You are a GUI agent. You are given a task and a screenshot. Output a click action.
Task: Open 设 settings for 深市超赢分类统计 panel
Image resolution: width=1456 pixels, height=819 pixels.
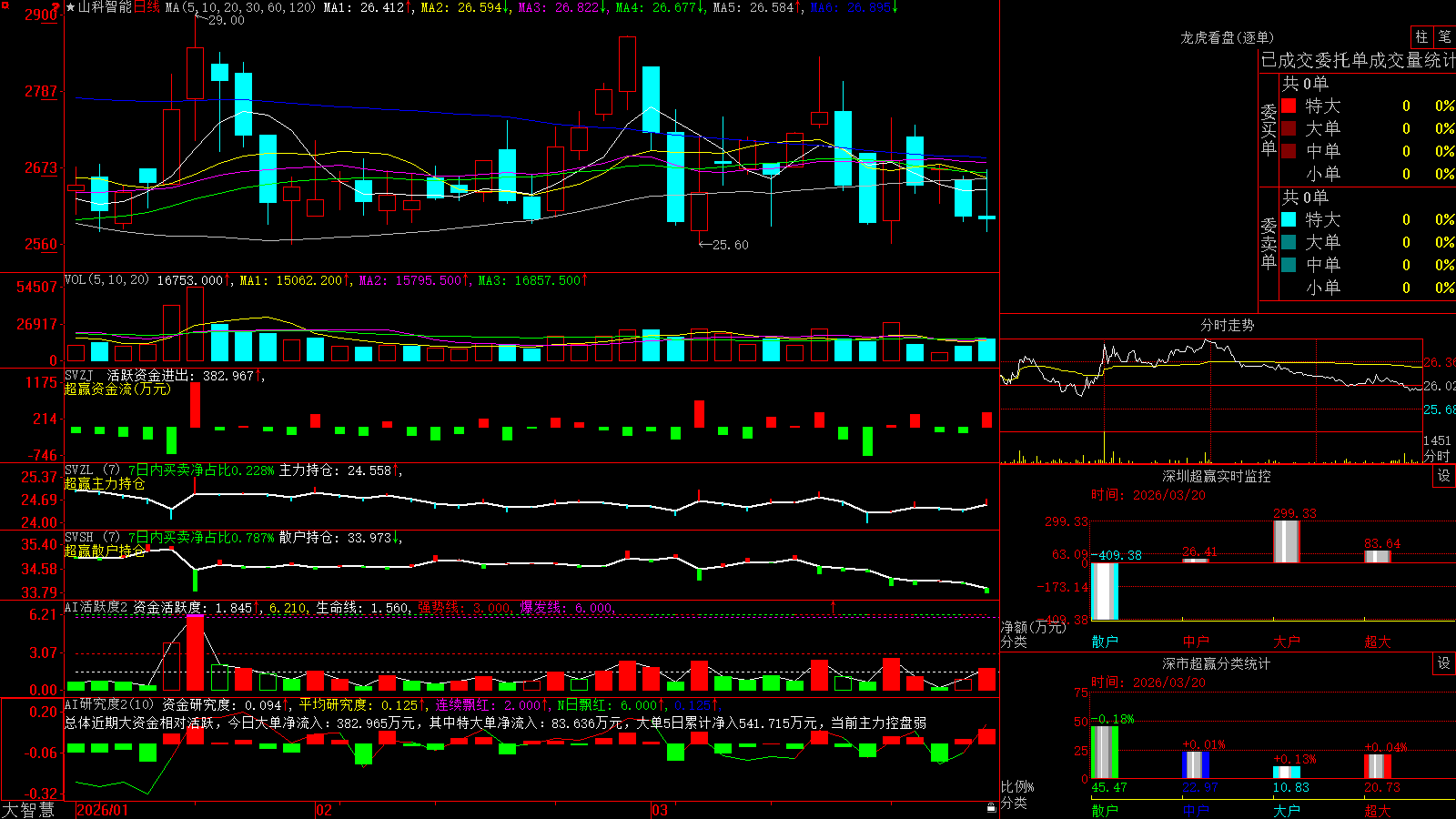tap(1444, 663)
